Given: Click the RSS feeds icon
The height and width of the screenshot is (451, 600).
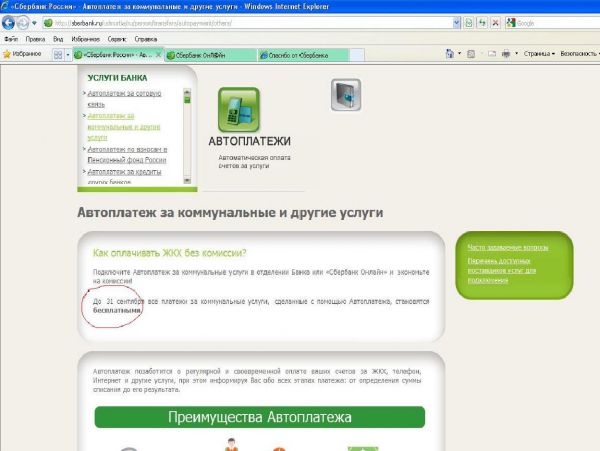Looking at the screenshot, I should pyautogui.click(x=471, y=54).
